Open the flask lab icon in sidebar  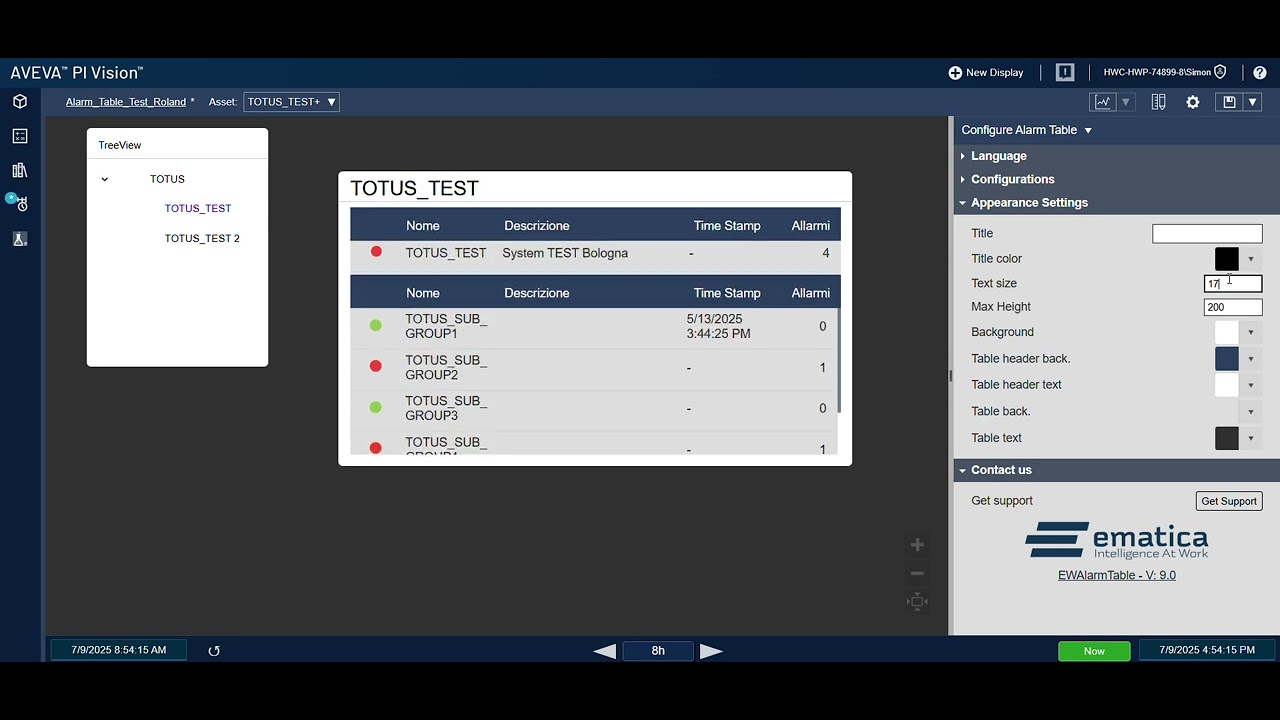coord(20,239)
